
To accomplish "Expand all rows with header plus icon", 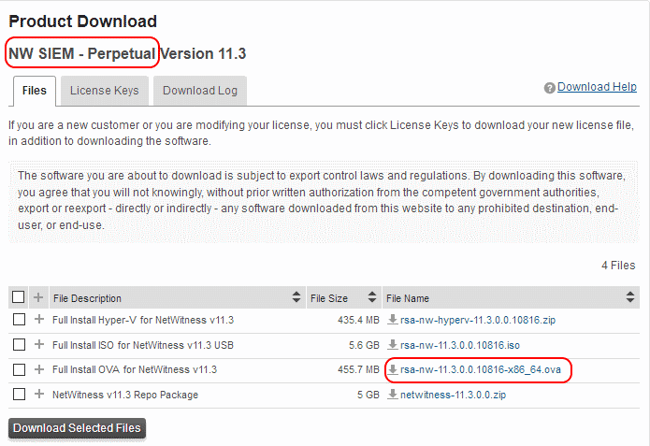I will coord(38,297).
